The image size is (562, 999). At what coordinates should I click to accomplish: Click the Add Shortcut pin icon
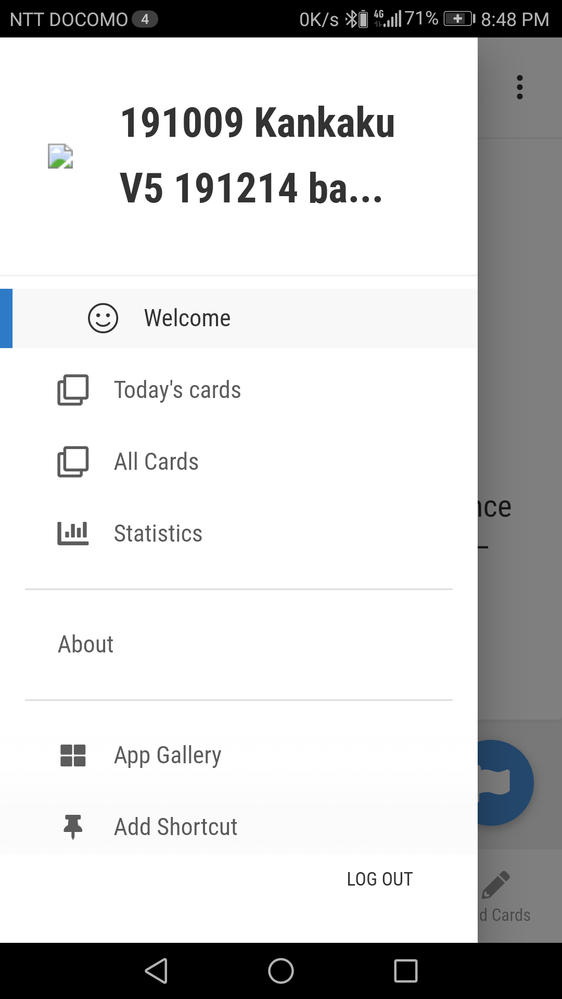[x=73, y=826]
